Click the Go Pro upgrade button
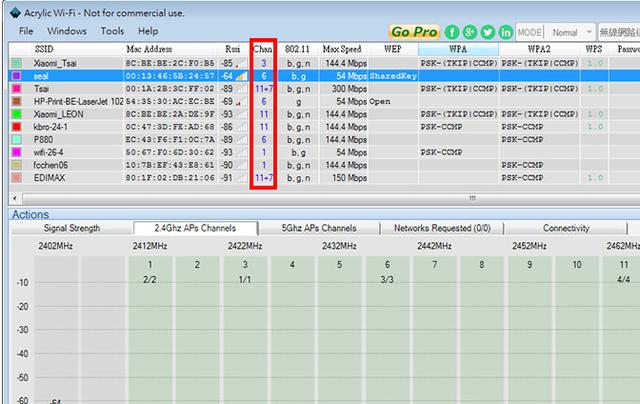 (415, 32)
